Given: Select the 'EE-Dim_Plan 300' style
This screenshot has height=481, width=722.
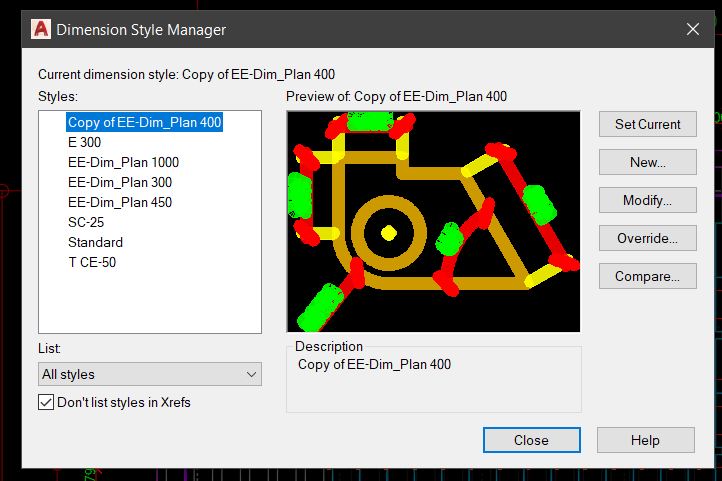Looking at the screenshot, I should (x=120, y=182).
